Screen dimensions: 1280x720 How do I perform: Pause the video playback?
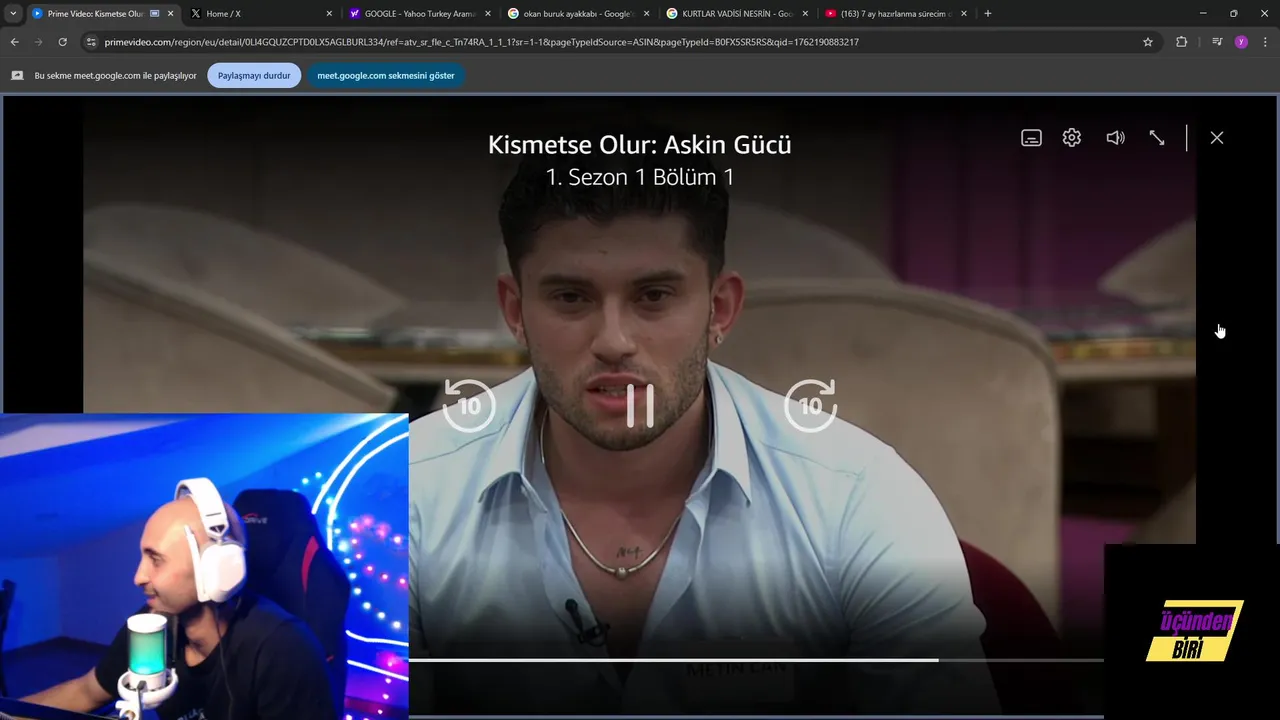[x=640, y=405]
